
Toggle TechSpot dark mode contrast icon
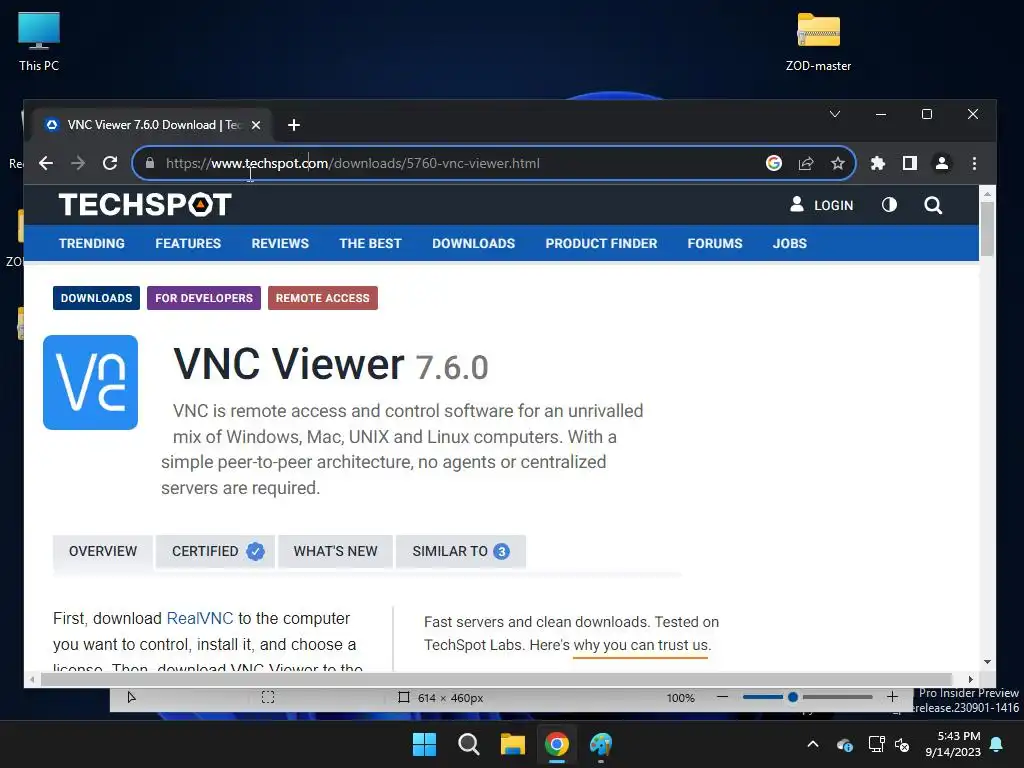tap(889, 205)
